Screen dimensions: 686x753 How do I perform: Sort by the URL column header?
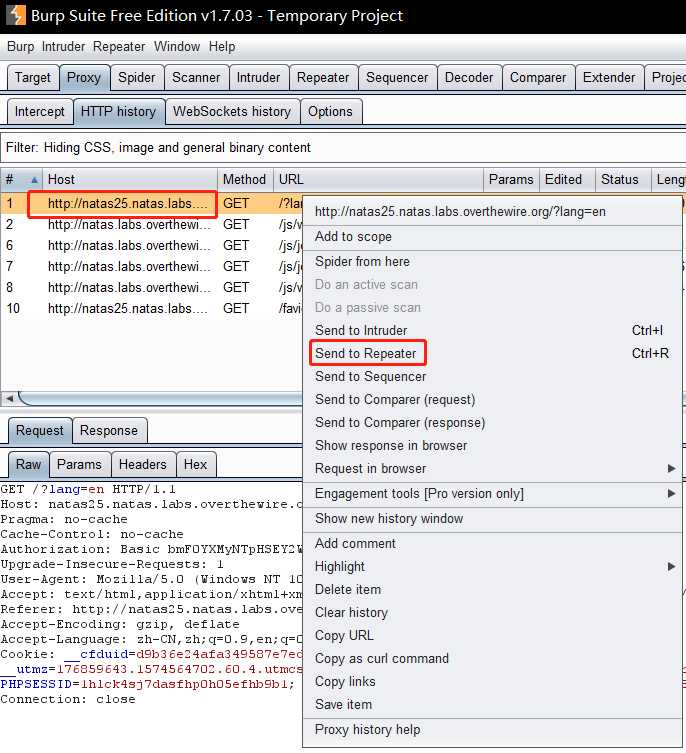coord(378,180)
